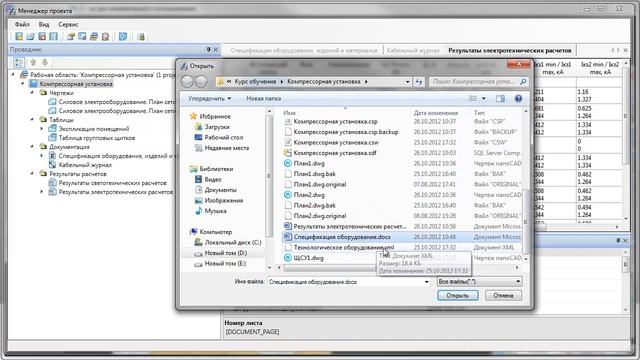Click the Открыть button
Viewport: 640px width, 360px height.
coord(458,295)
